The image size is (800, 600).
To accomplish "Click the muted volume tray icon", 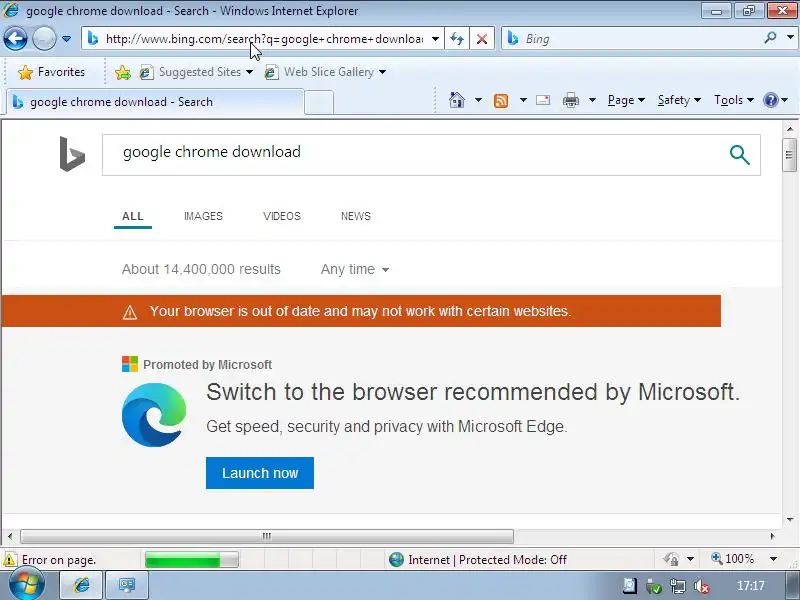I will click(702, 586).
